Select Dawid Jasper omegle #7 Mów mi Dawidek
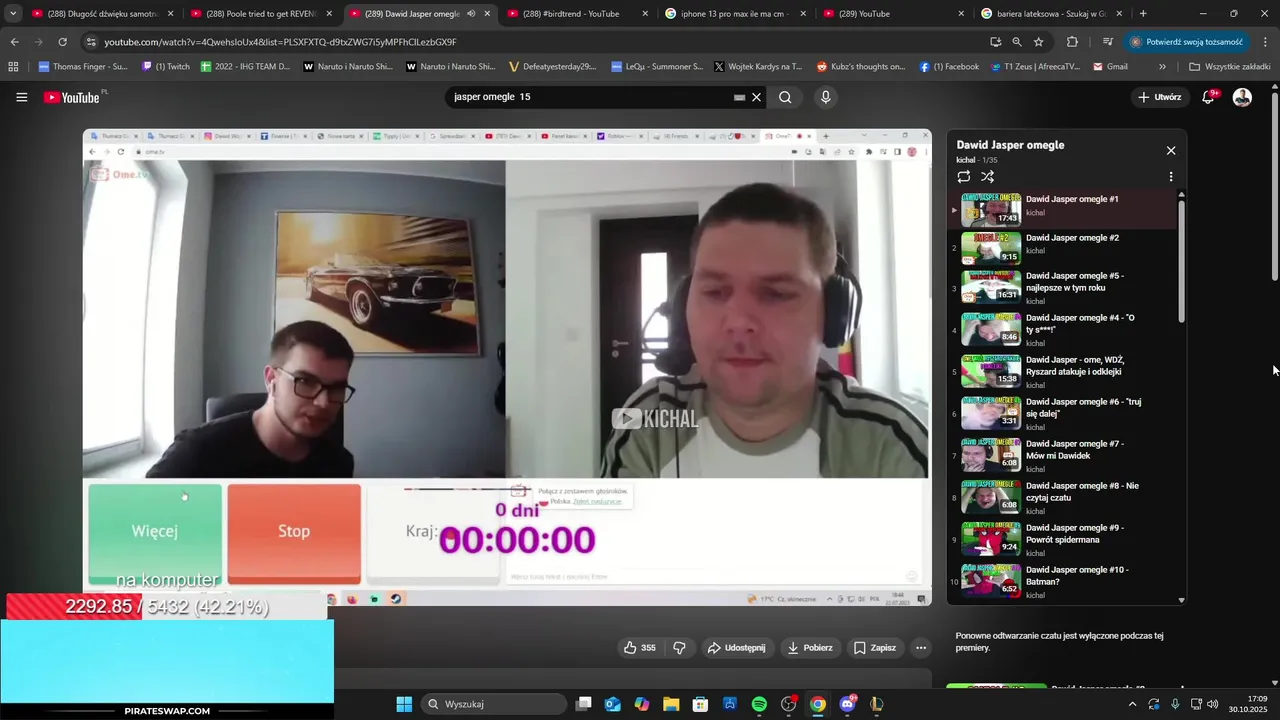The width and height of the screenshot is (1280, 720). pos(1066,456)
